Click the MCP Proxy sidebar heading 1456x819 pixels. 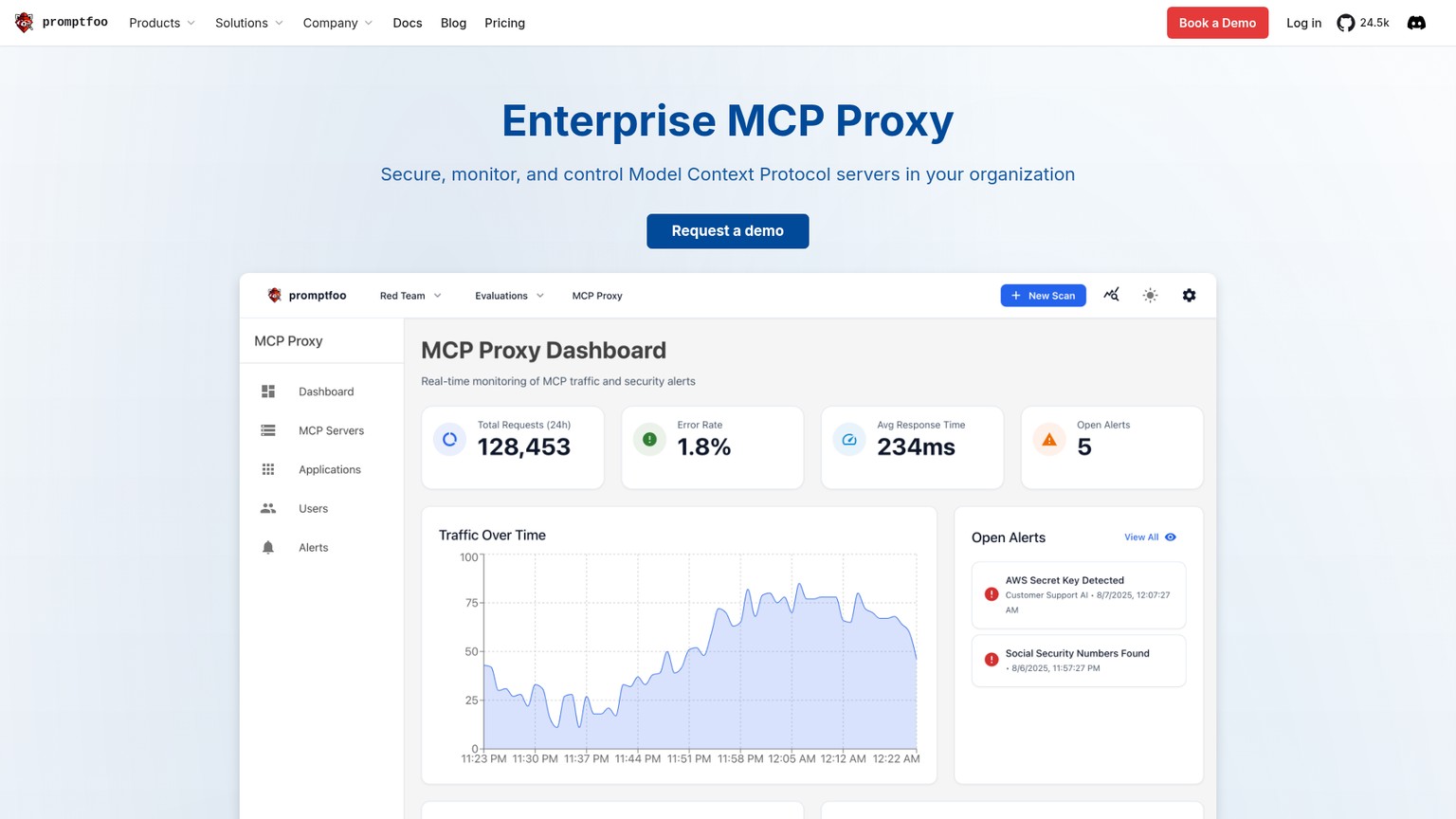click(288, 341)
